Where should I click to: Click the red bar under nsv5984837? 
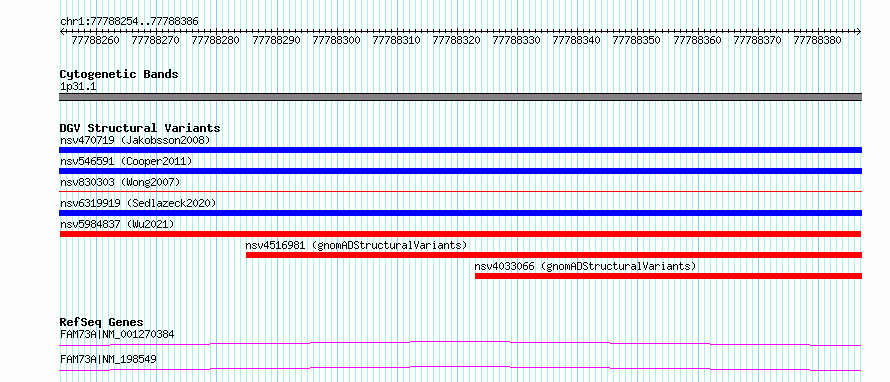(460, 234)
